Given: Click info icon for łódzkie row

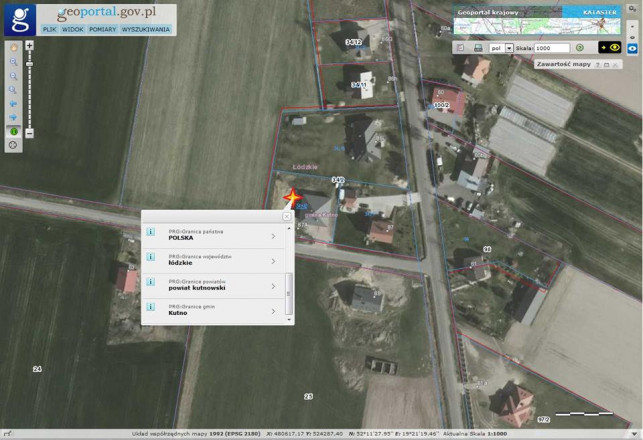Looking at the screenshot, I should (150, 257).
